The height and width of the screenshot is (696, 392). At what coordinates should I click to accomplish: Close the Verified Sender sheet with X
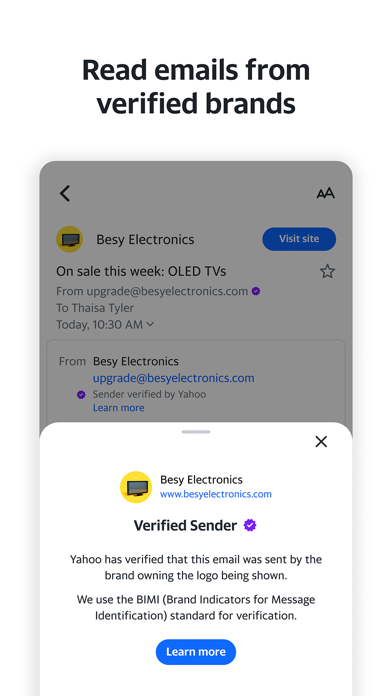[x=321, y=442]
